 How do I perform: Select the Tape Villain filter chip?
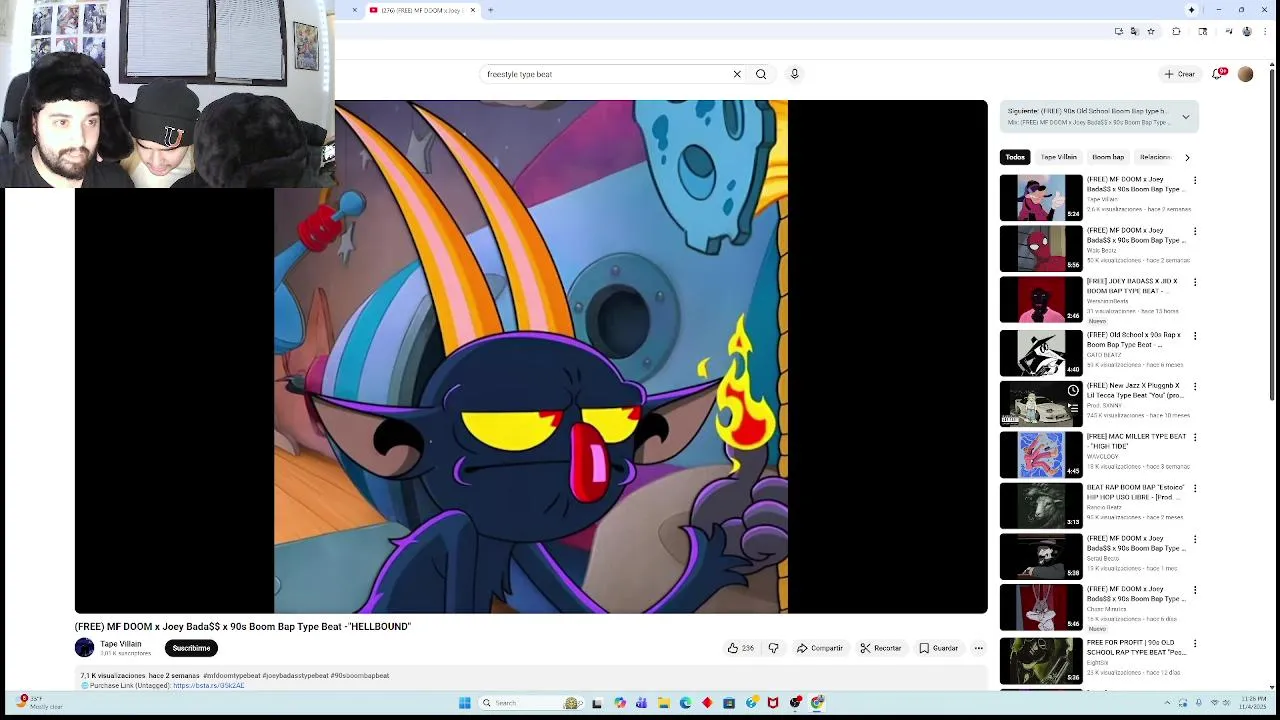point(1058,157)
